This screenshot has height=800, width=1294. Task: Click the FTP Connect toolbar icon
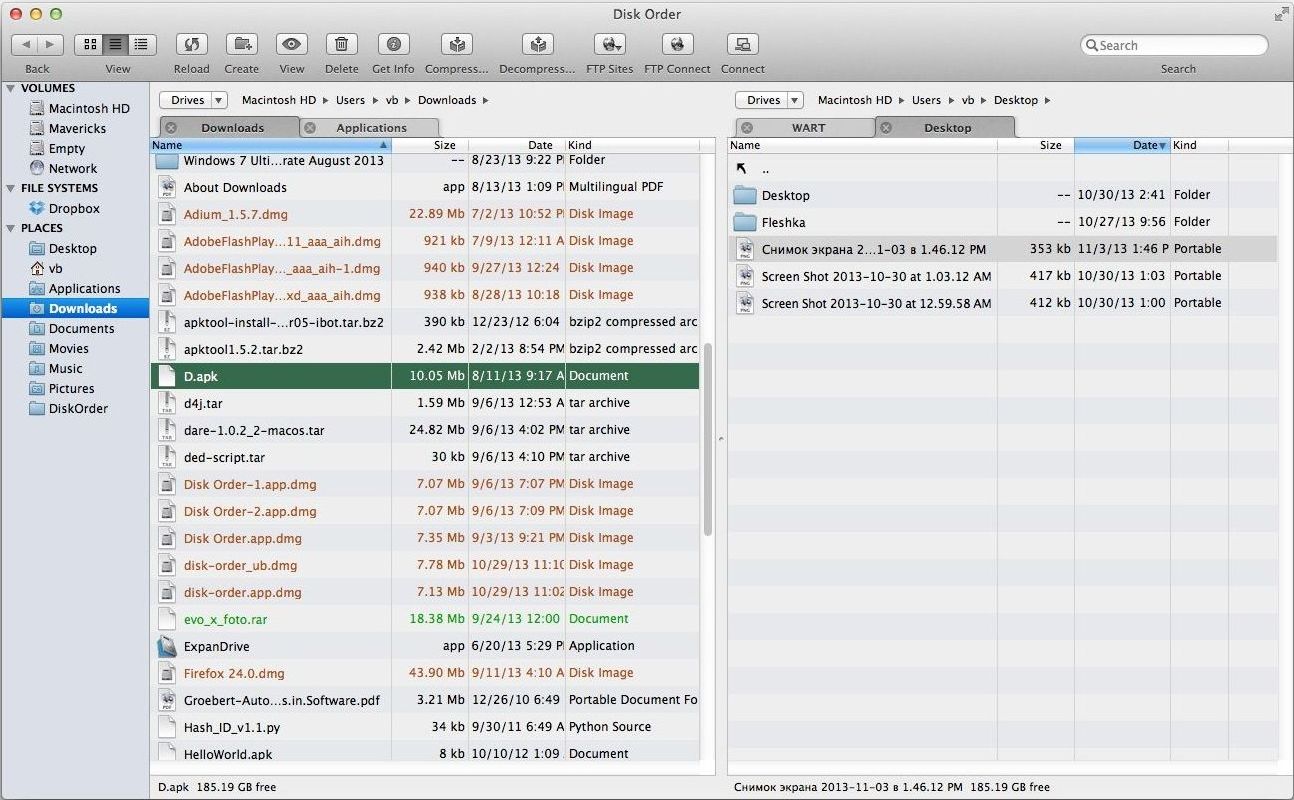tap(677, 44)
